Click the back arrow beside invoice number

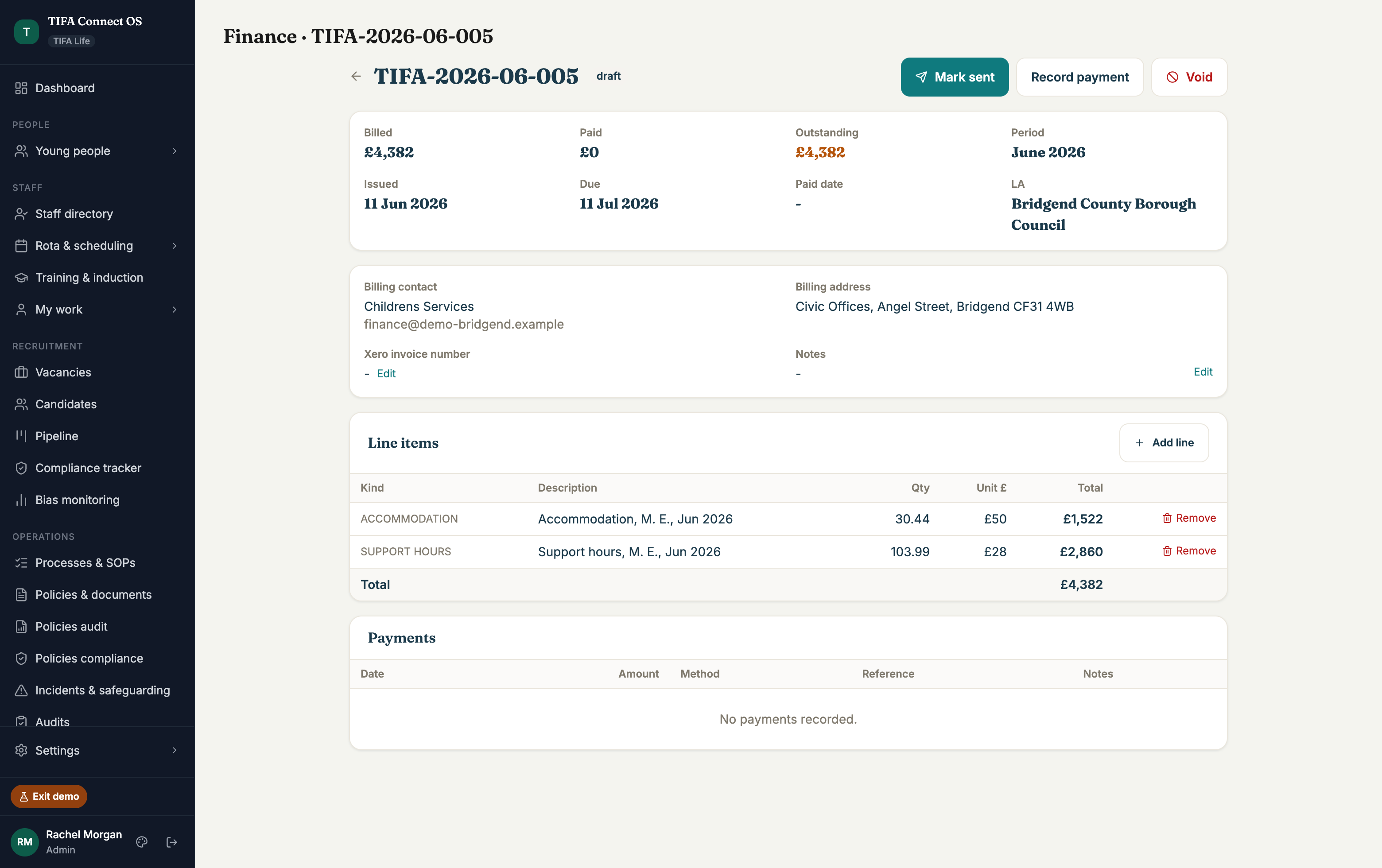point(356,76)
